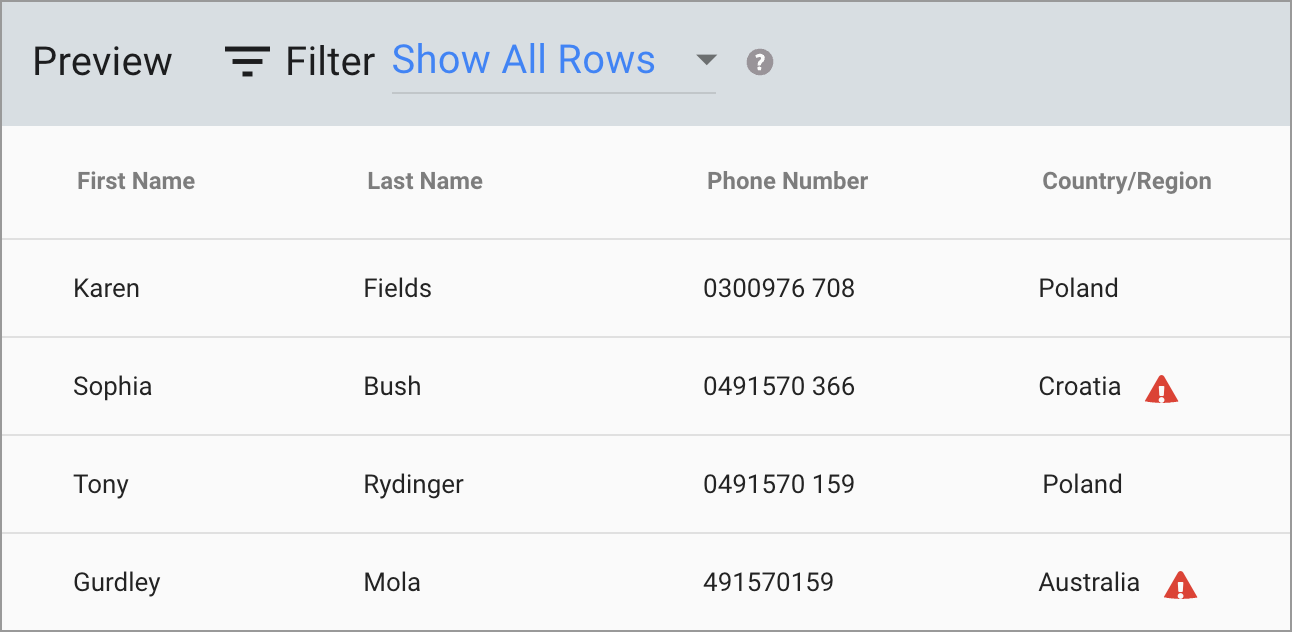The image size is (1292, 632).
Task: Select the error indicator on Sophia Bush's row
Action: pos(1160,389)
